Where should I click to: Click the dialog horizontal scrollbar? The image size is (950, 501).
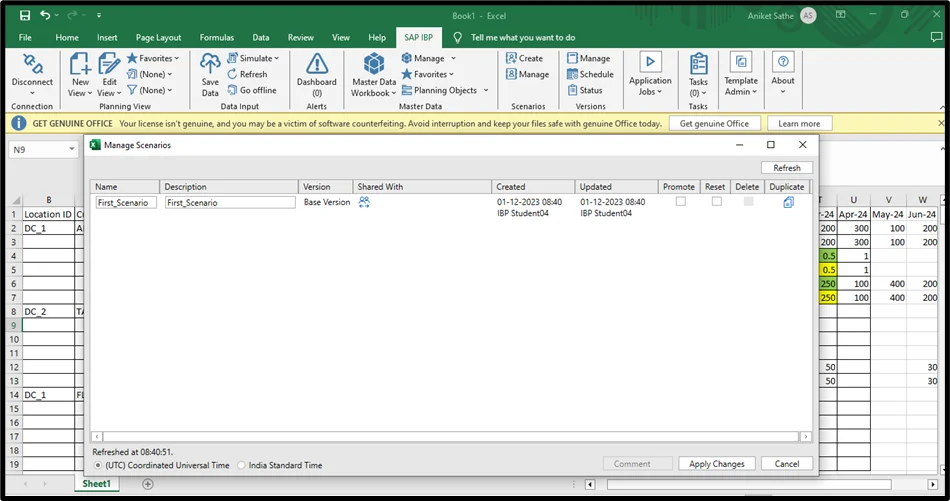pyautogui.click(x=451, y=436)
